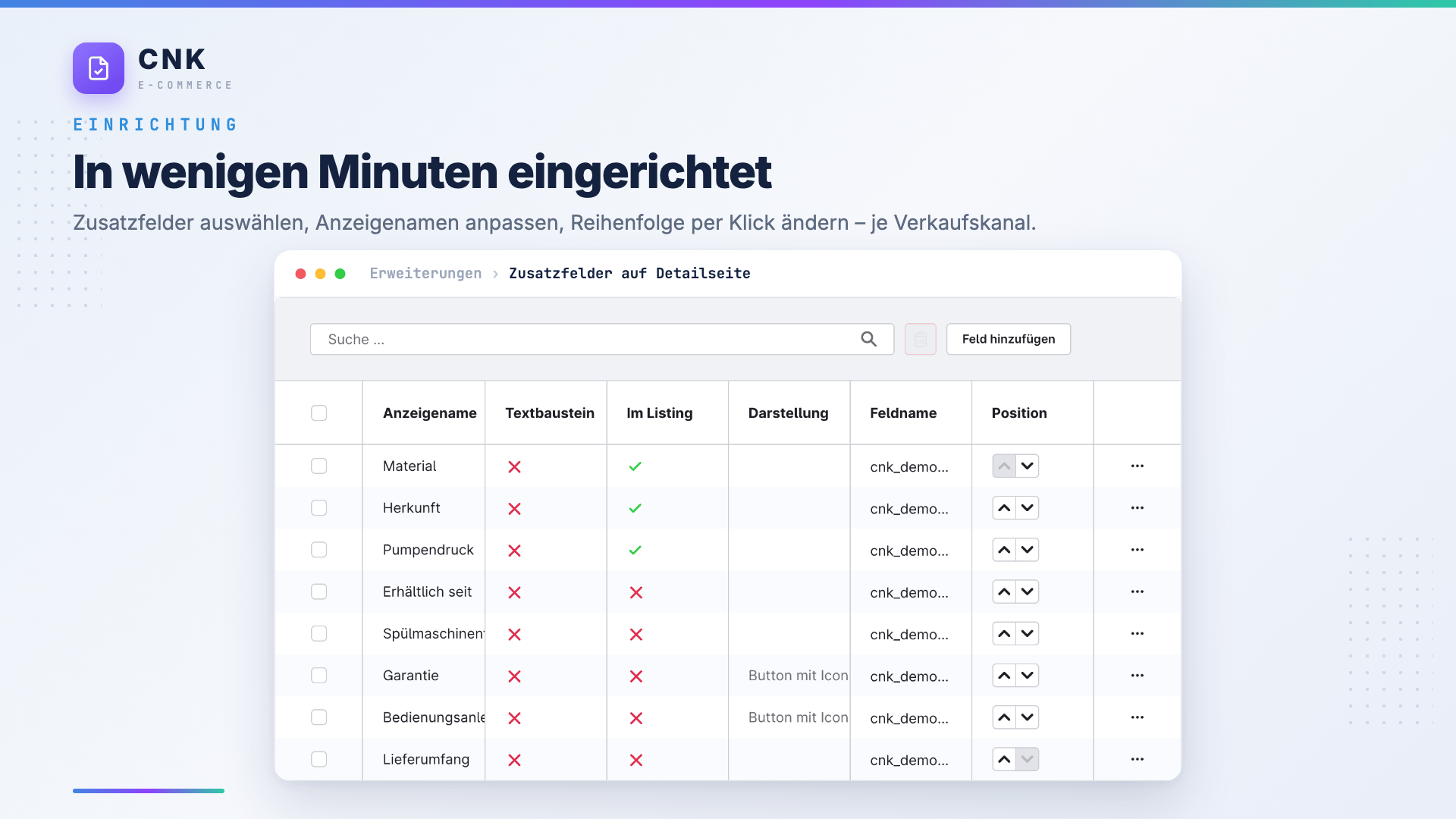Click the Erhältlich seit name cell

click(427, 591)
